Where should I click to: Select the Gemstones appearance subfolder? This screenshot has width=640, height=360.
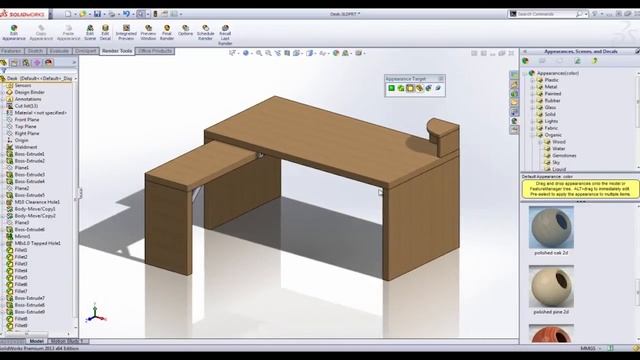tap(564, 156)
